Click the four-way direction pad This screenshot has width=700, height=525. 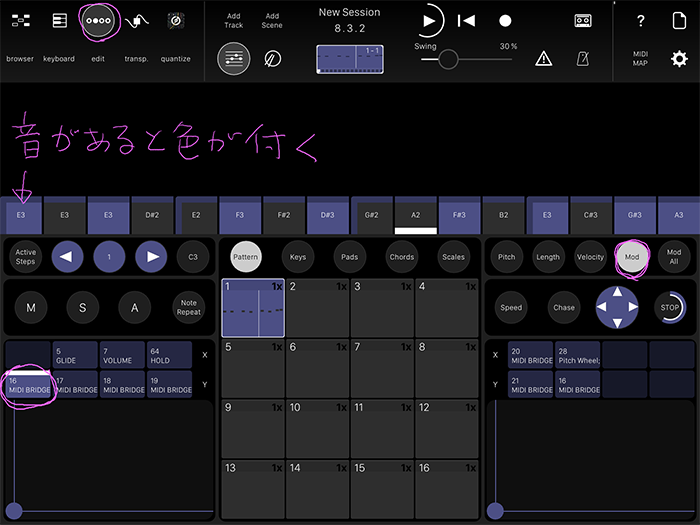pos(617,308)
